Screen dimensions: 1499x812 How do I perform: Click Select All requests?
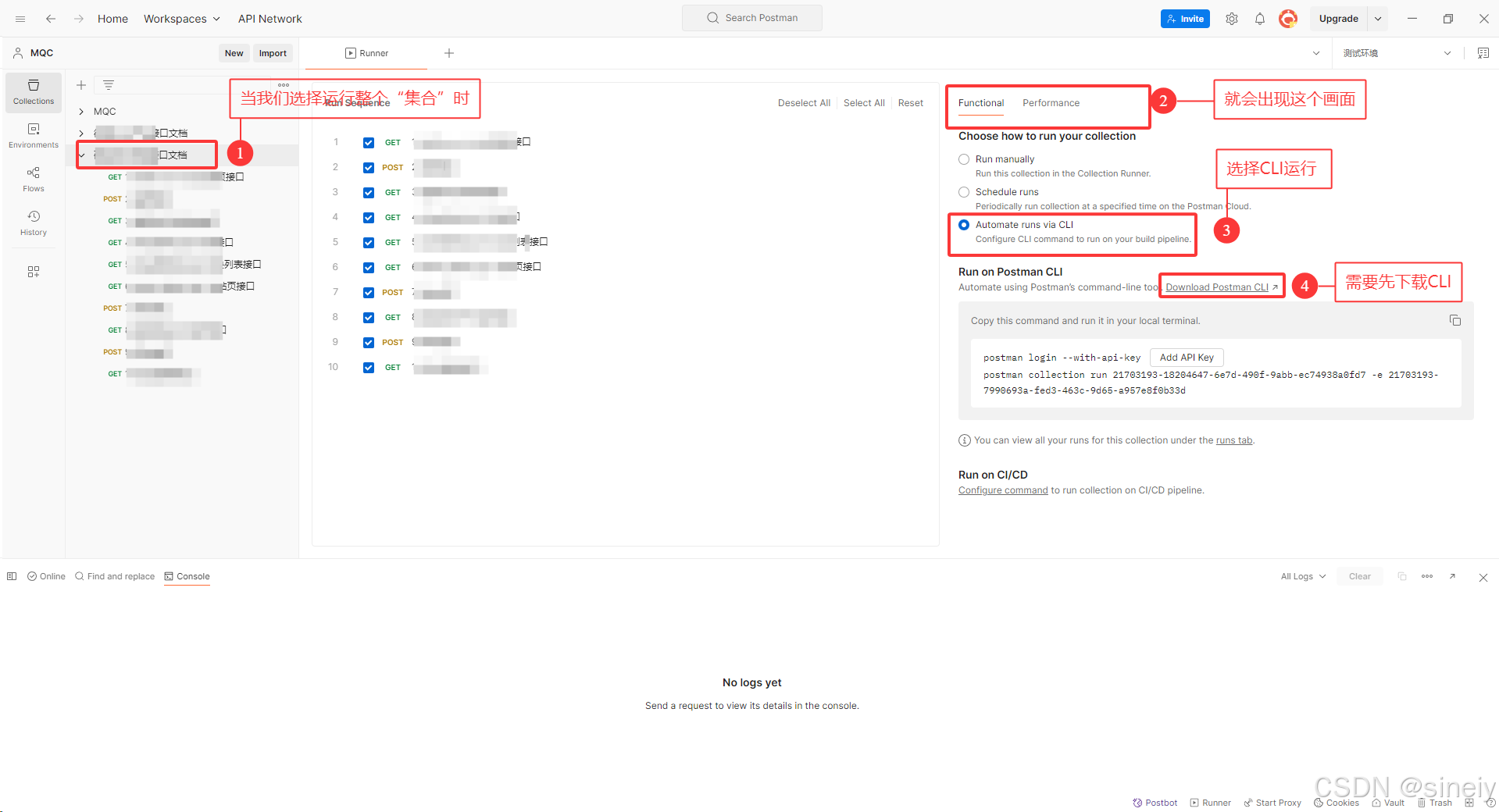tap(864, 103)
